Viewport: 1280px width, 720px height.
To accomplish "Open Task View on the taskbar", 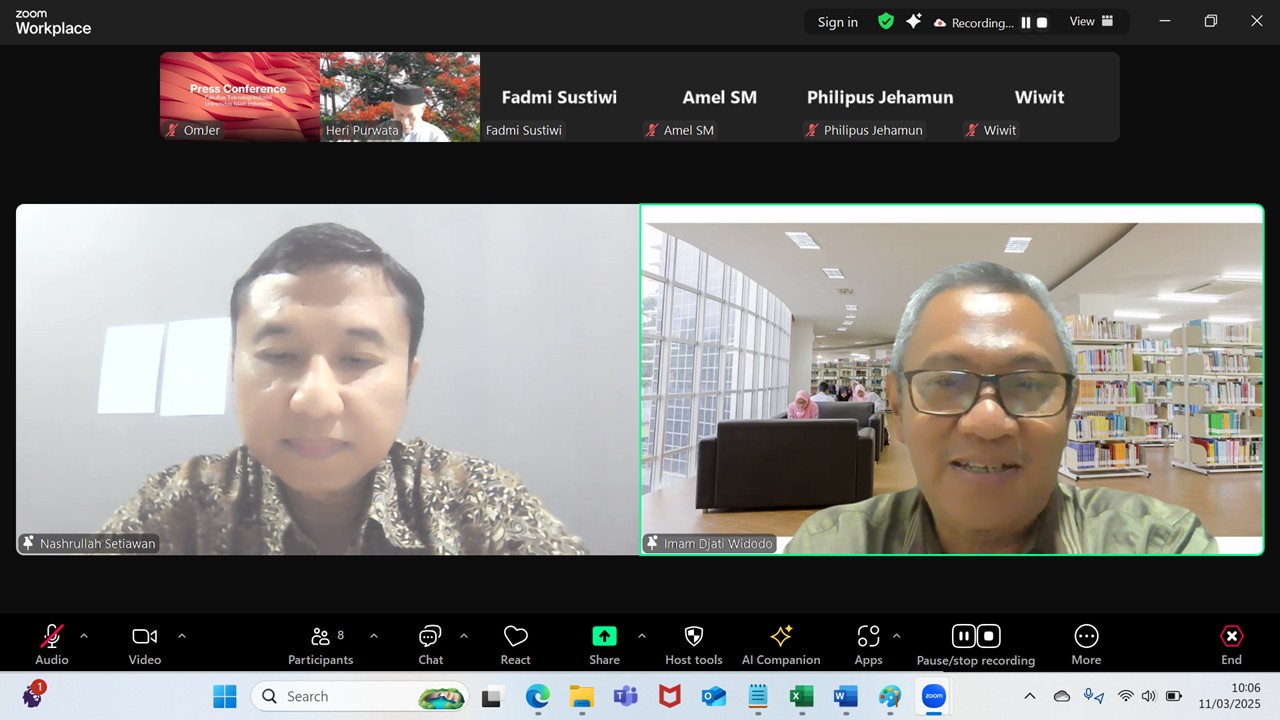I will pos(492,696).
